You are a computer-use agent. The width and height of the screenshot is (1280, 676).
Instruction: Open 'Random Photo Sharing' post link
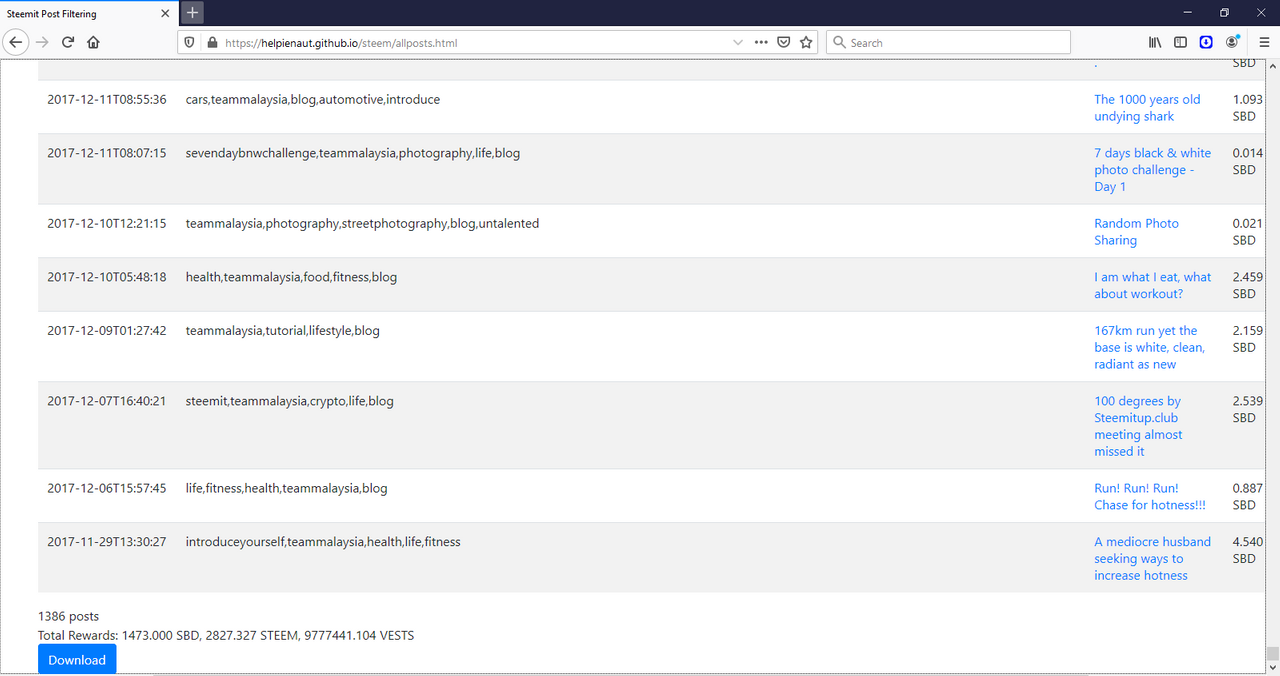click(x=1136, y=232)
